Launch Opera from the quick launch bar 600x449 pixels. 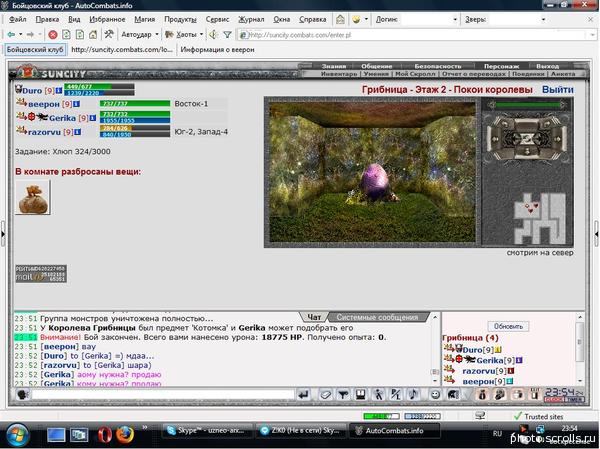tap(104, 435)
